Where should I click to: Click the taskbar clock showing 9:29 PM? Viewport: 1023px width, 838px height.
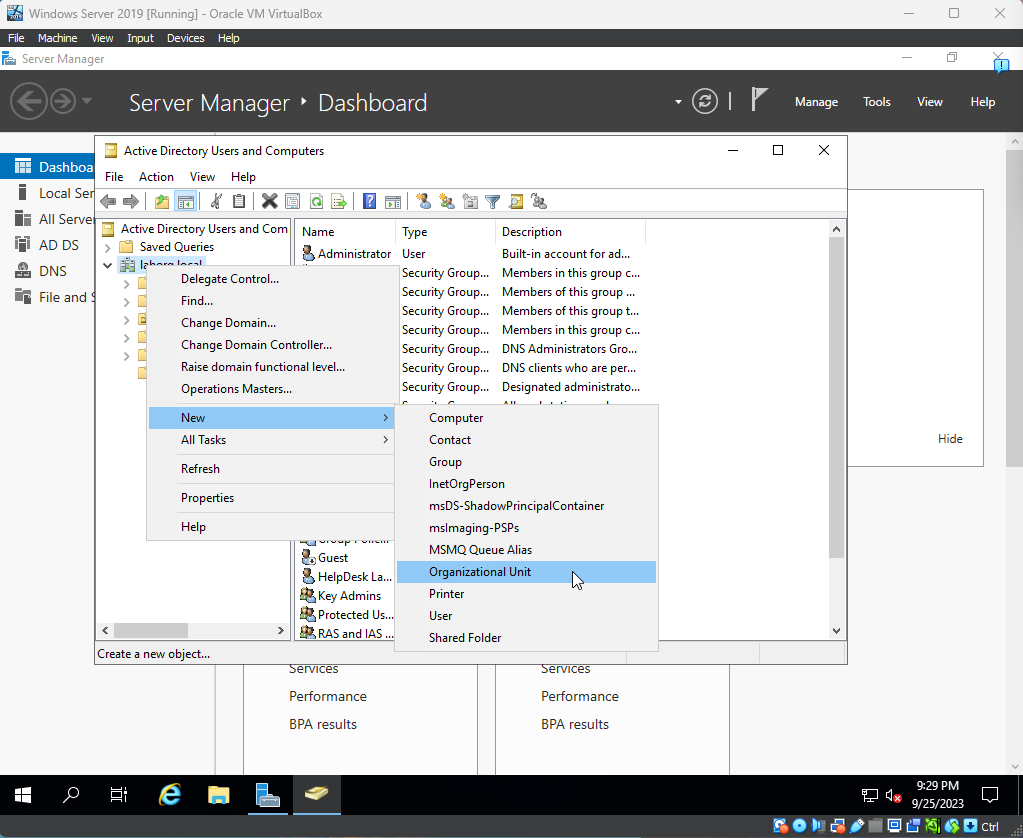pos(937,794)
